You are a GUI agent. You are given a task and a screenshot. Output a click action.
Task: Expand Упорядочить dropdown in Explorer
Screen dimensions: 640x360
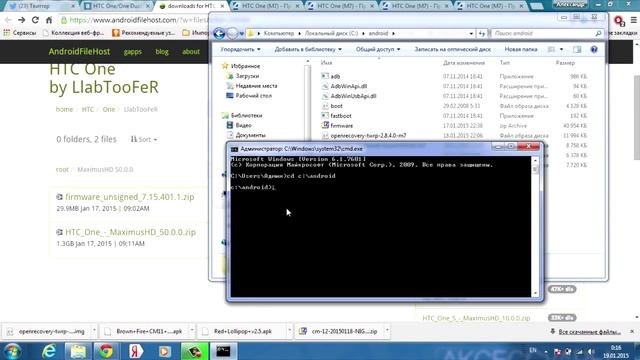[x=240, y=49]
